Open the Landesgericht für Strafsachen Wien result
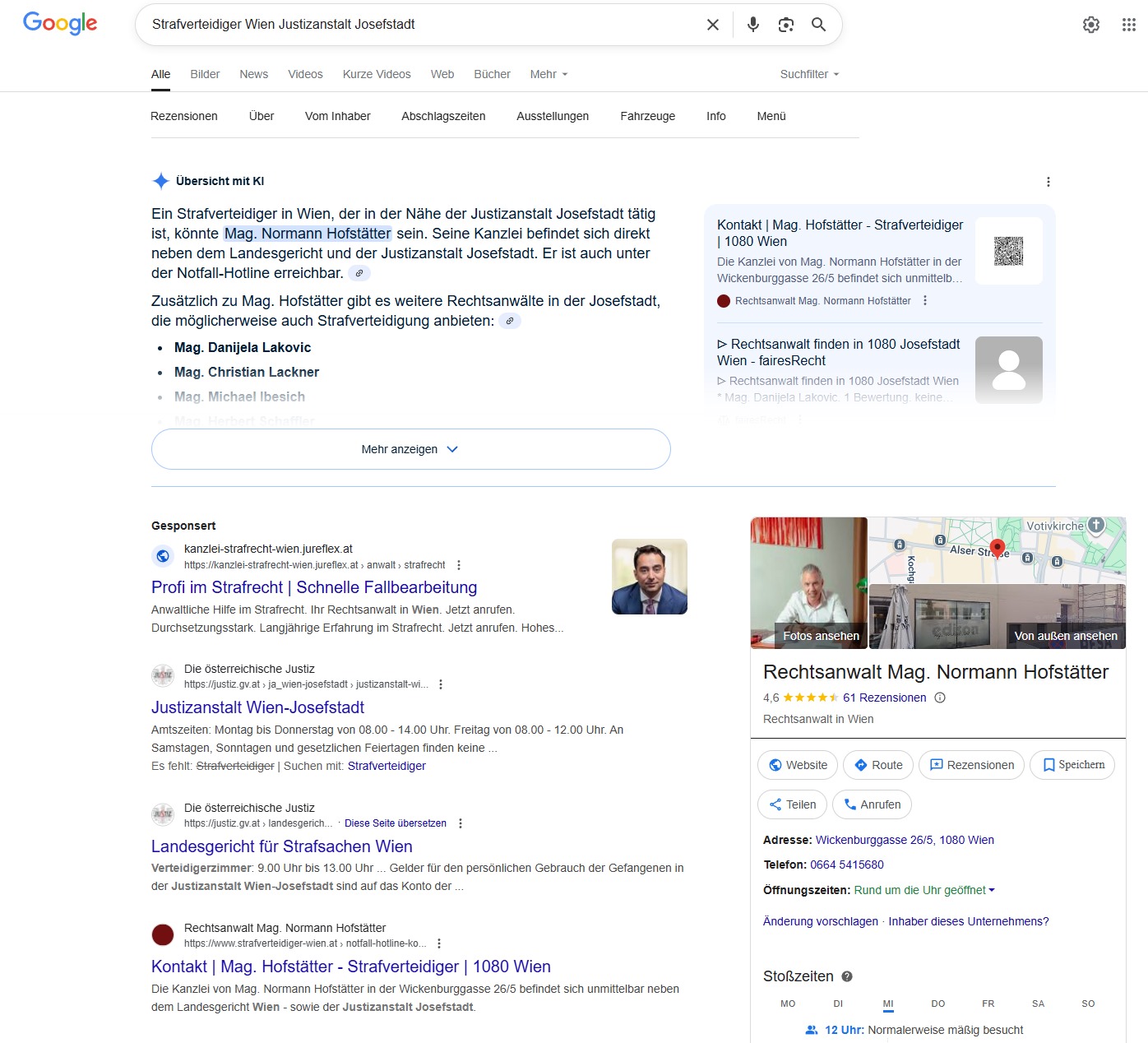The height and width of the screenshot is (1043, 1148). (x=282, y=846)
